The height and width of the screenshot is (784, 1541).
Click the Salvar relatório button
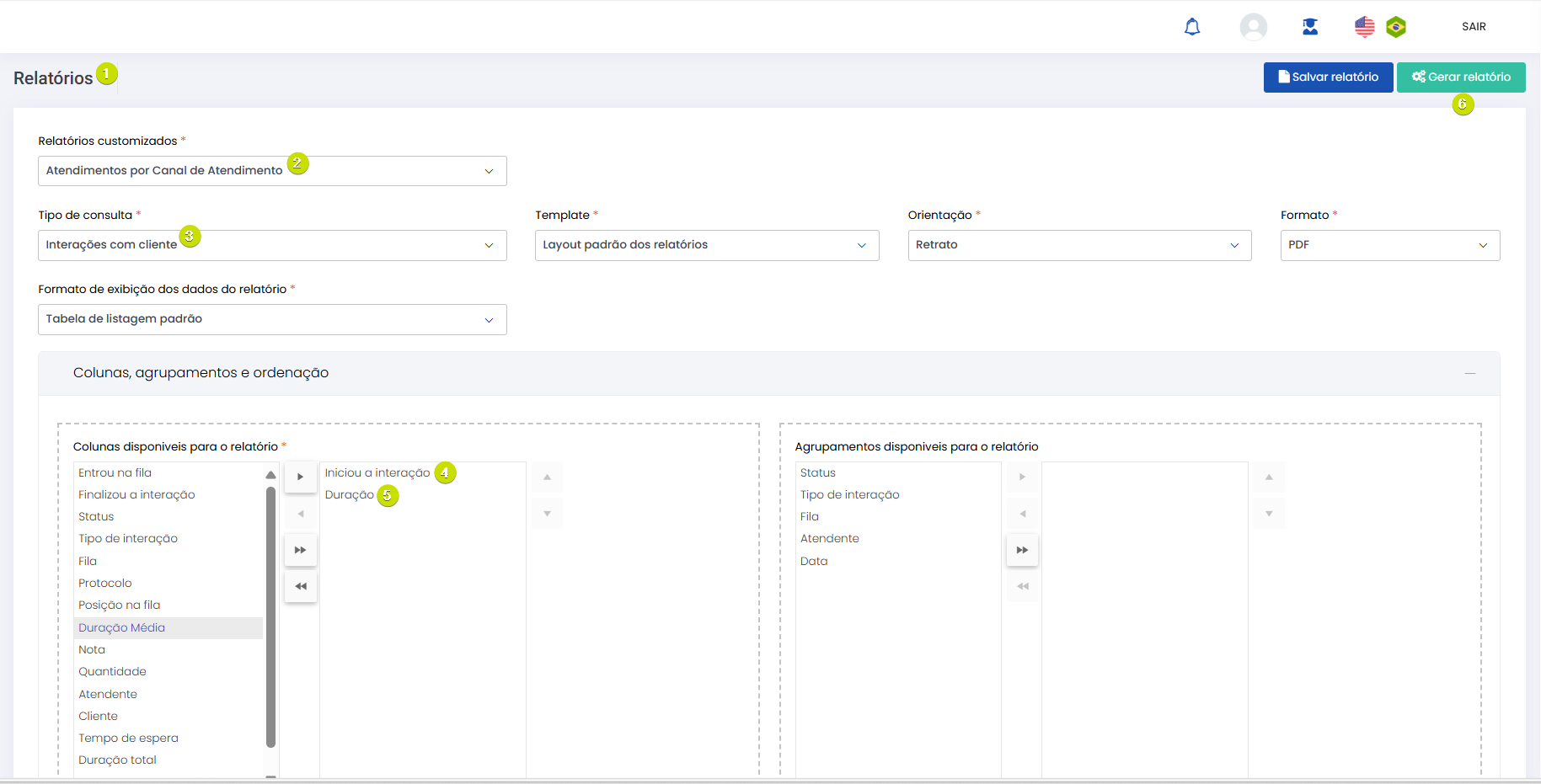(1328, 77)
